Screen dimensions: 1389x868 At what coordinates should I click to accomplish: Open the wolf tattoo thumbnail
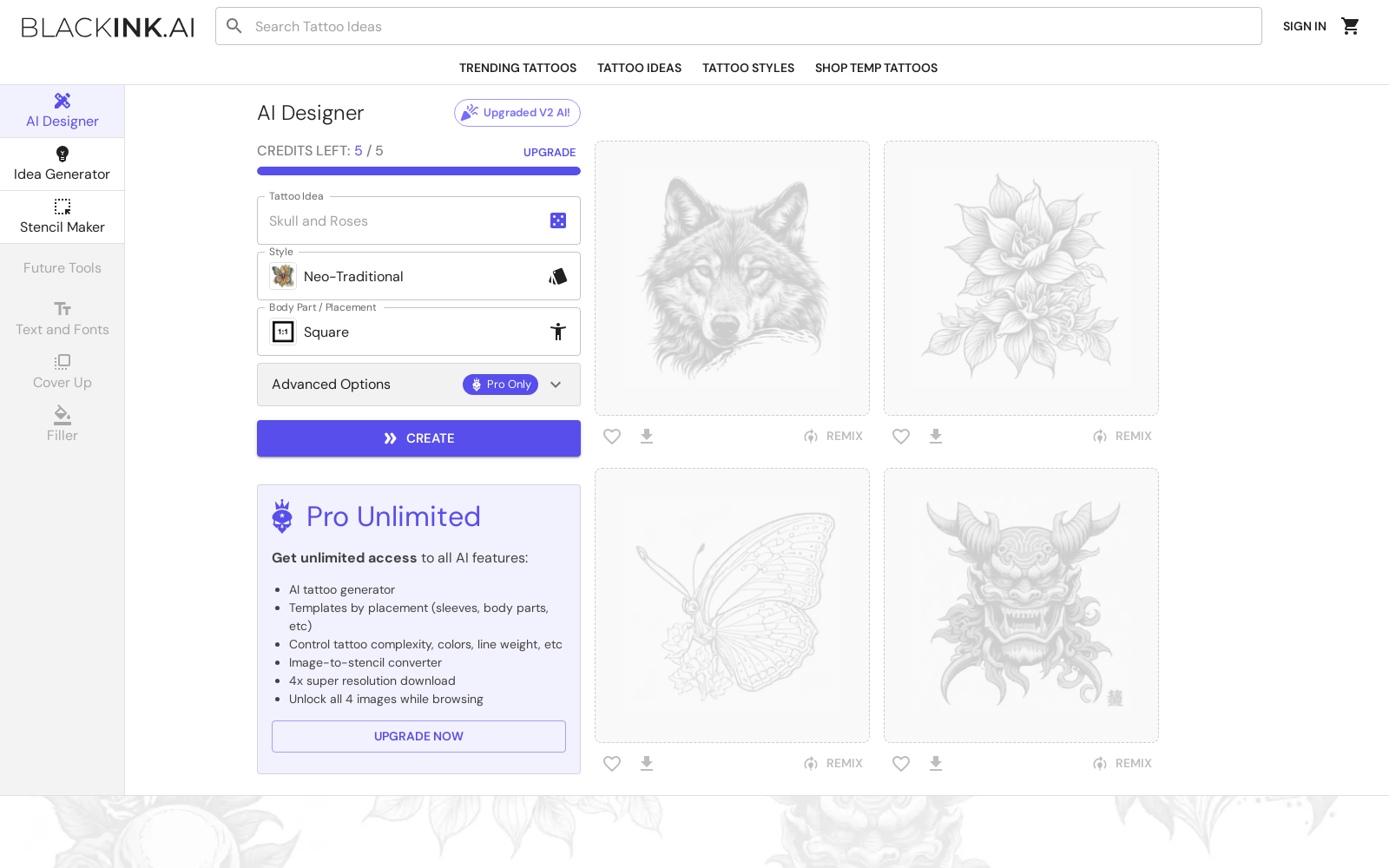(732, 278)
